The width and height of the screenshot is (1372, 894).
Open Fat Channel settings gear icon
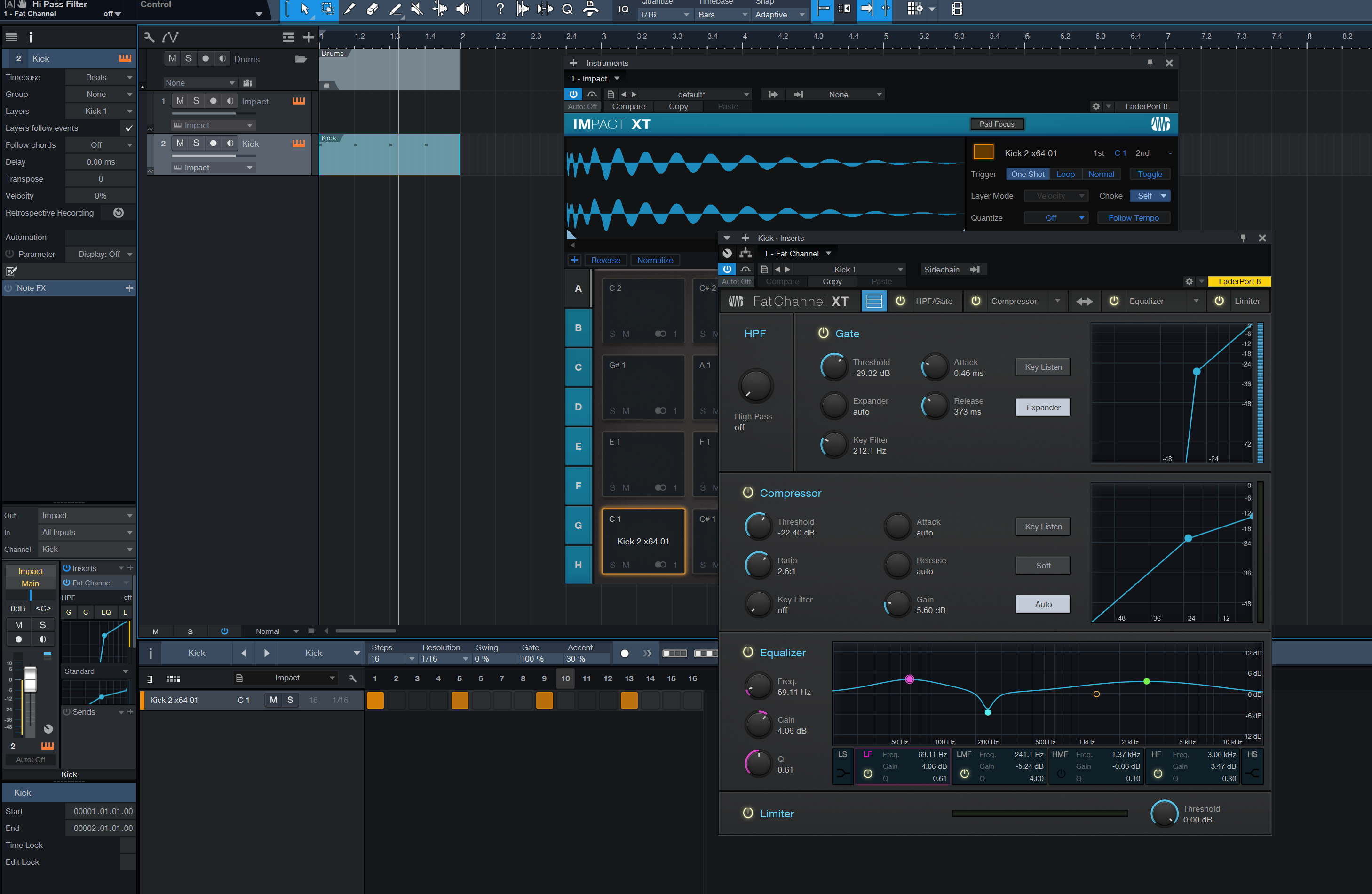1189,281
